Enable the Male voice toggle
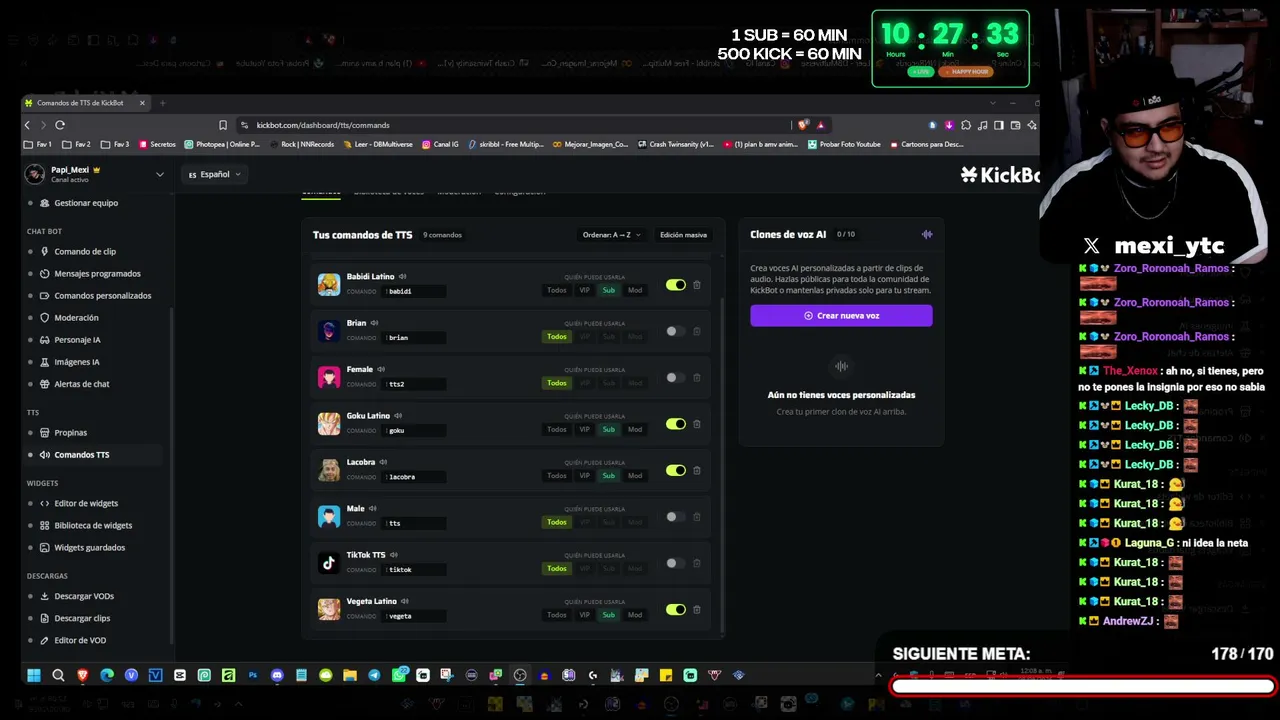Viewport: 1280px width, 720px height. pos(675,517)
